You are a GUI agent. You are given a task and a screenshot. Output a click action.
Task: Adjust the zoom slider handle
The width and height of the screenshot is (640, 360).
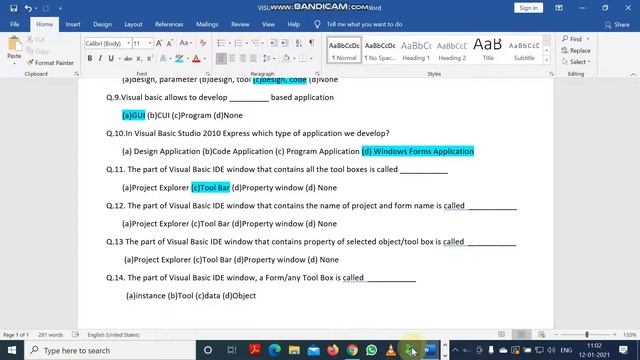pyautogui.click(x=587, y=335)
